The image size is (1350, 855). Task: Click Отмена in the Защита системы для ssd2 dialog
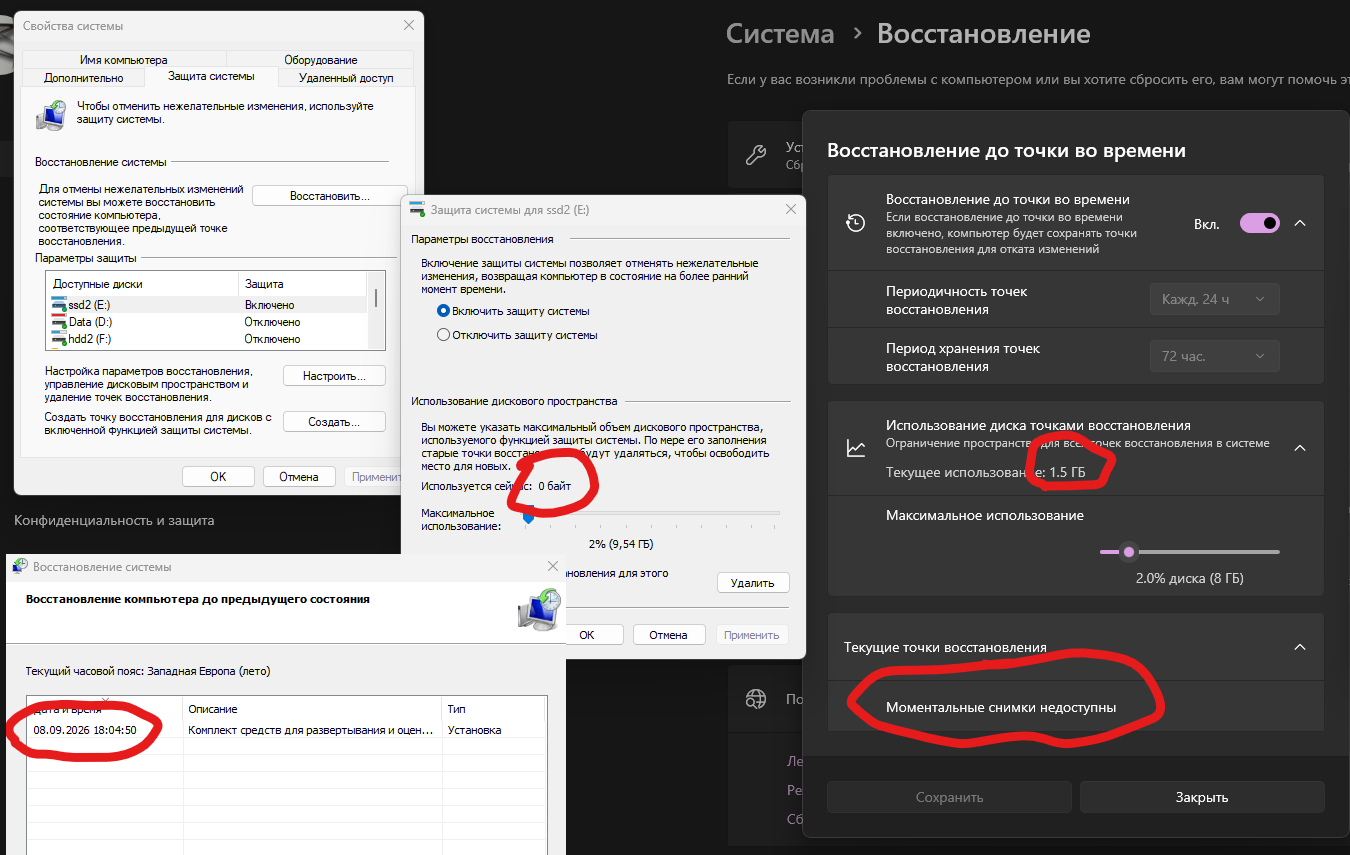(668, 635)
